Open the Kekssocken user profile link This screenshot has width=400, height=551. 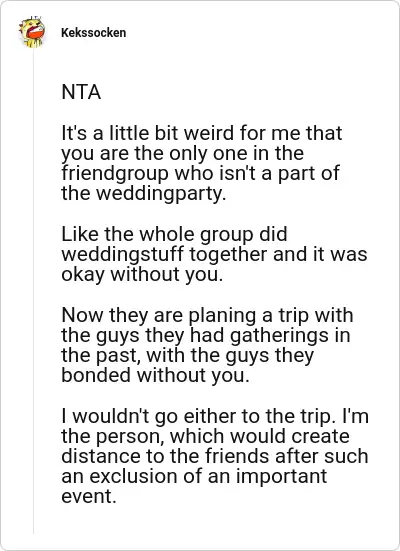click(93, 33)
